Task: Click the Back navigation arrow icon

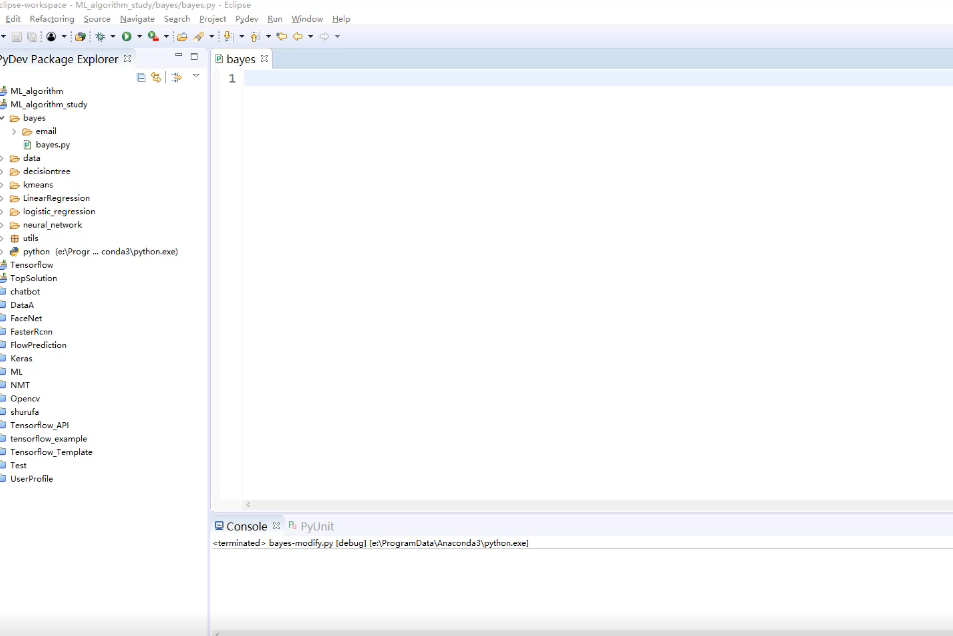Action: pyautogui.click(x=297, y=37)
